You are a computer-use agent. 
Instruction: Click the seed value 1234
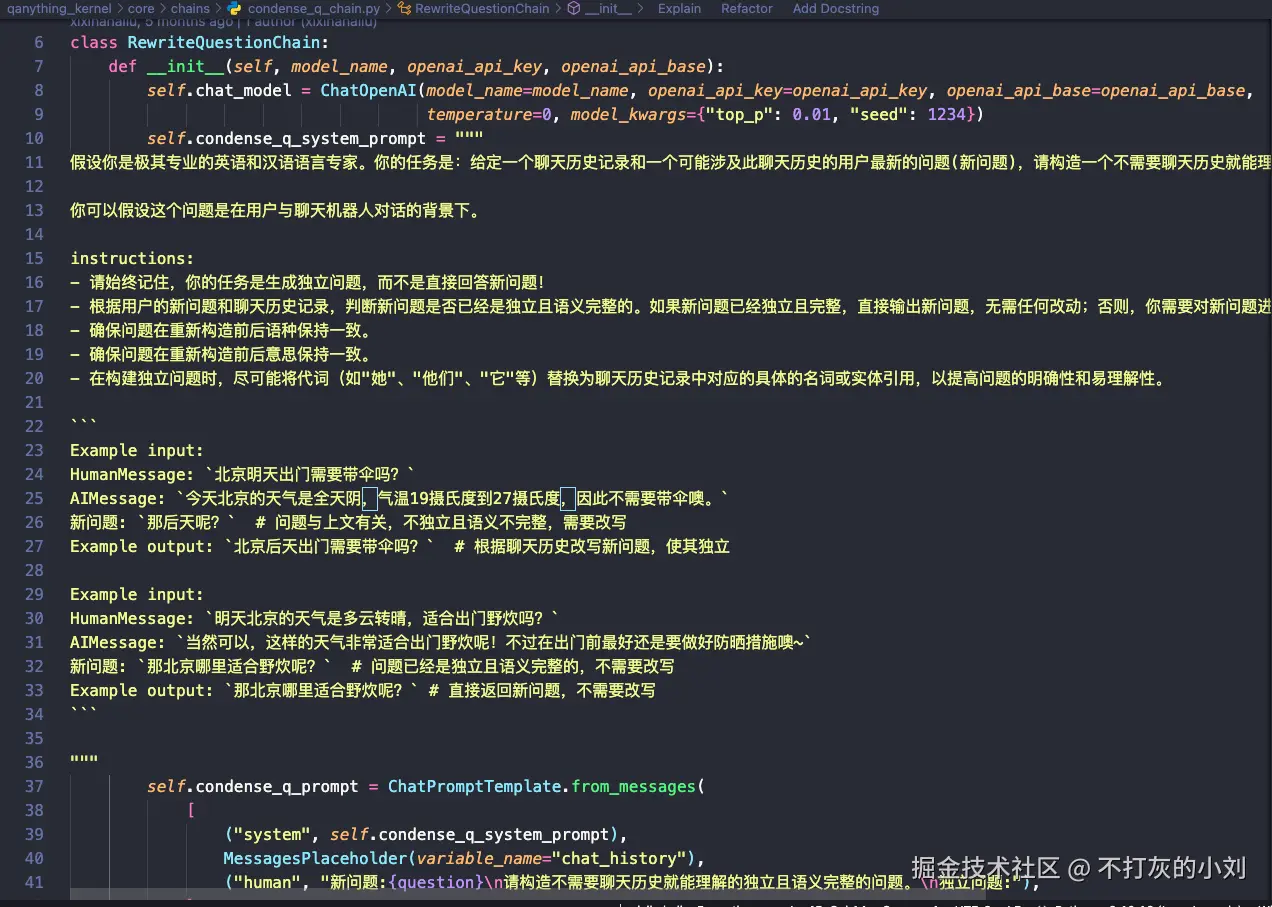[946, 115]
